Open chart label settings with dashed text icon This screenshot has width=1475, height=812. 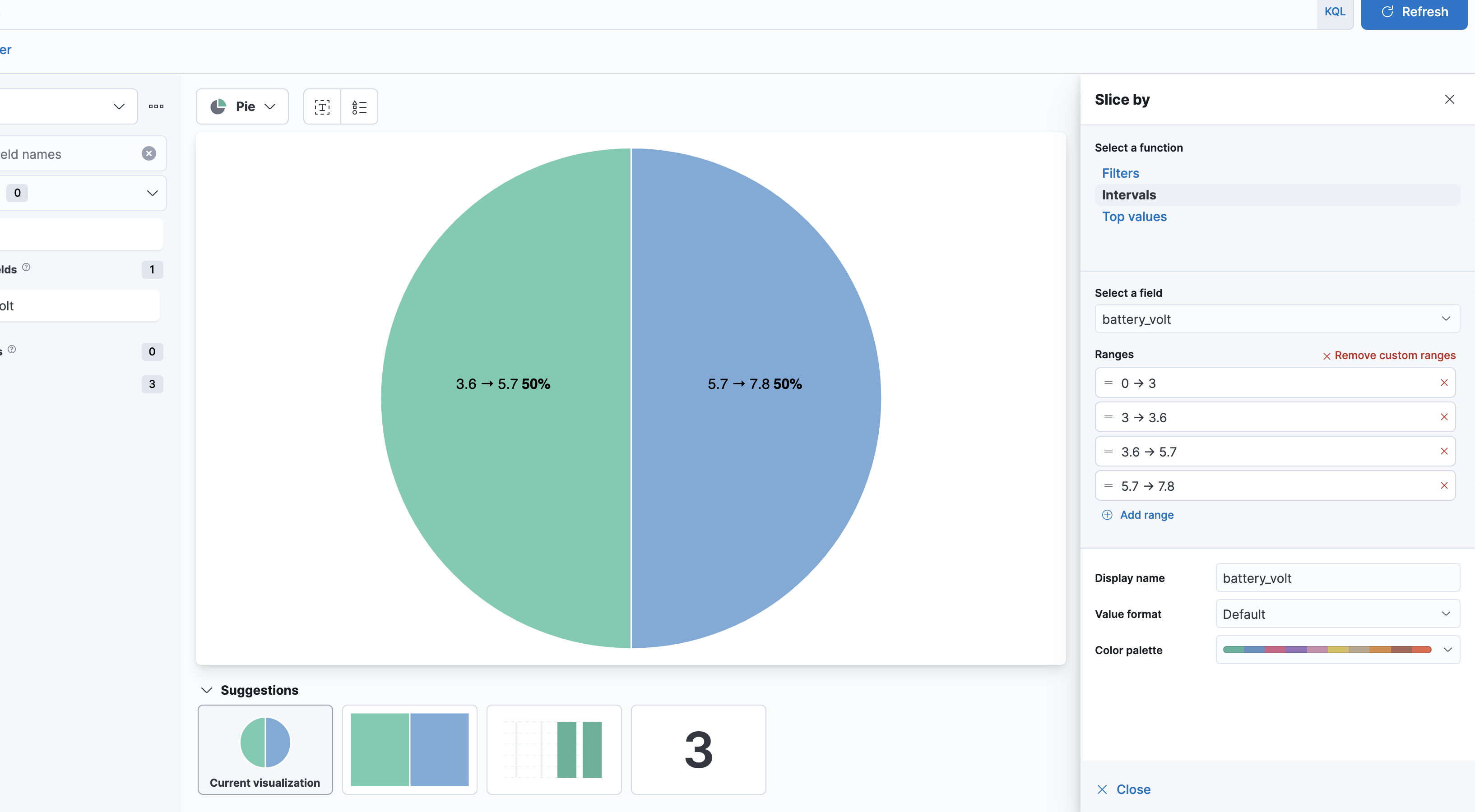click(322, 106)
